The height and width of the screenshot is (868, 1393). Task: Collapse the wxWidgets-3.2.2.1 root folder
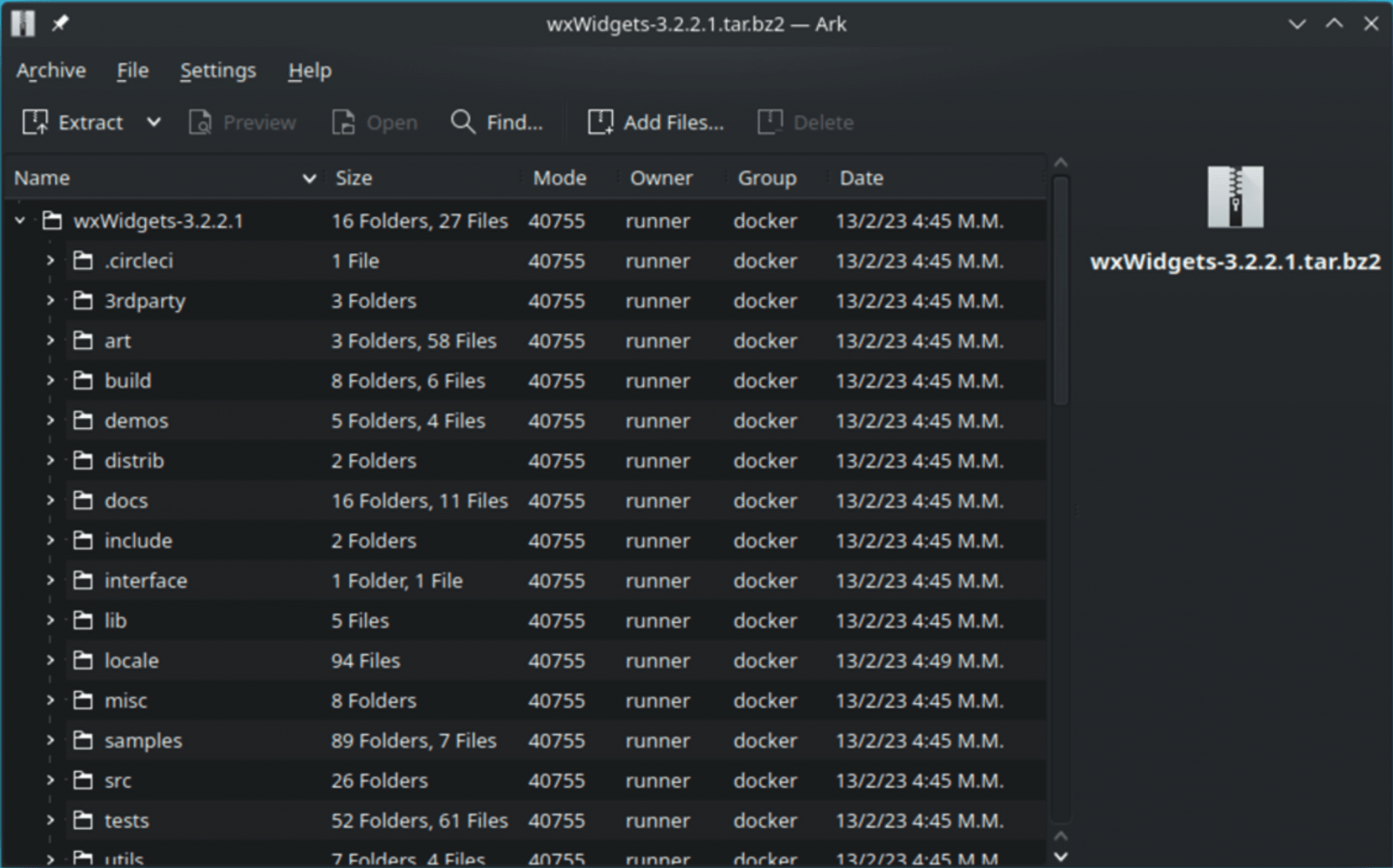point(20,220)
